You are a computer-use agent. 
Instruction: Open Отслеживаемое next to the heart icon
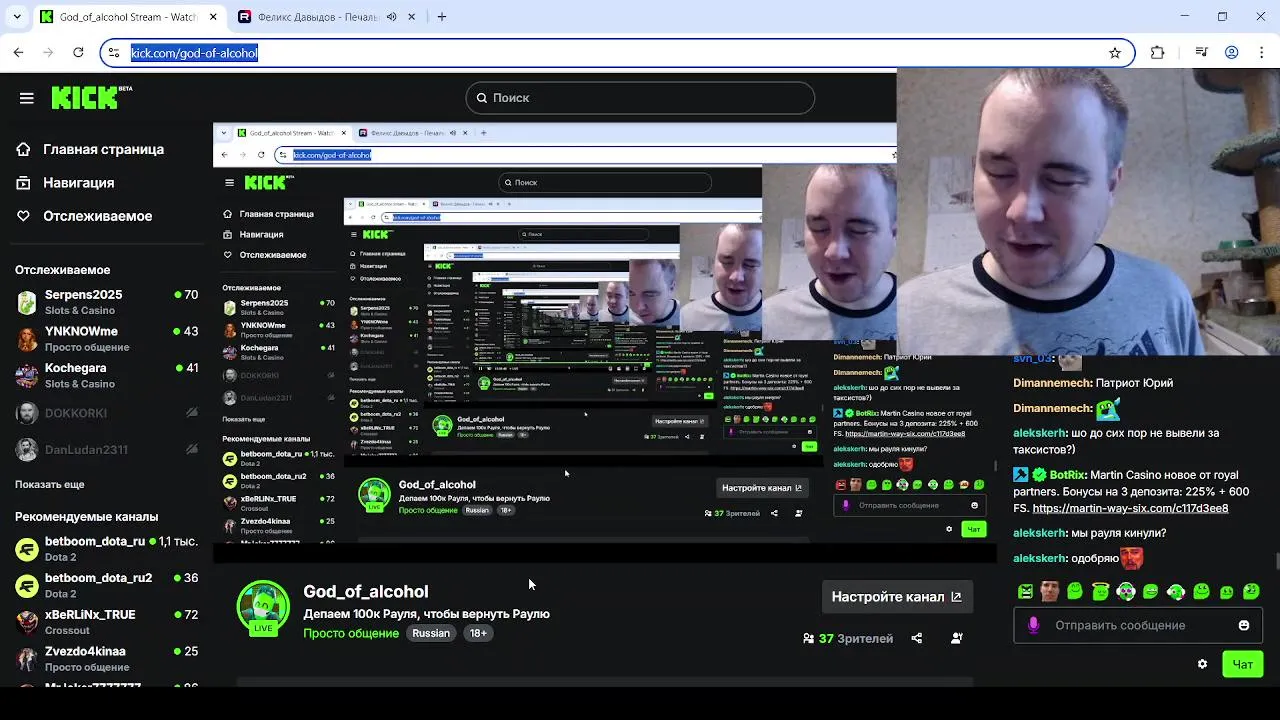(x=97, y=216)
